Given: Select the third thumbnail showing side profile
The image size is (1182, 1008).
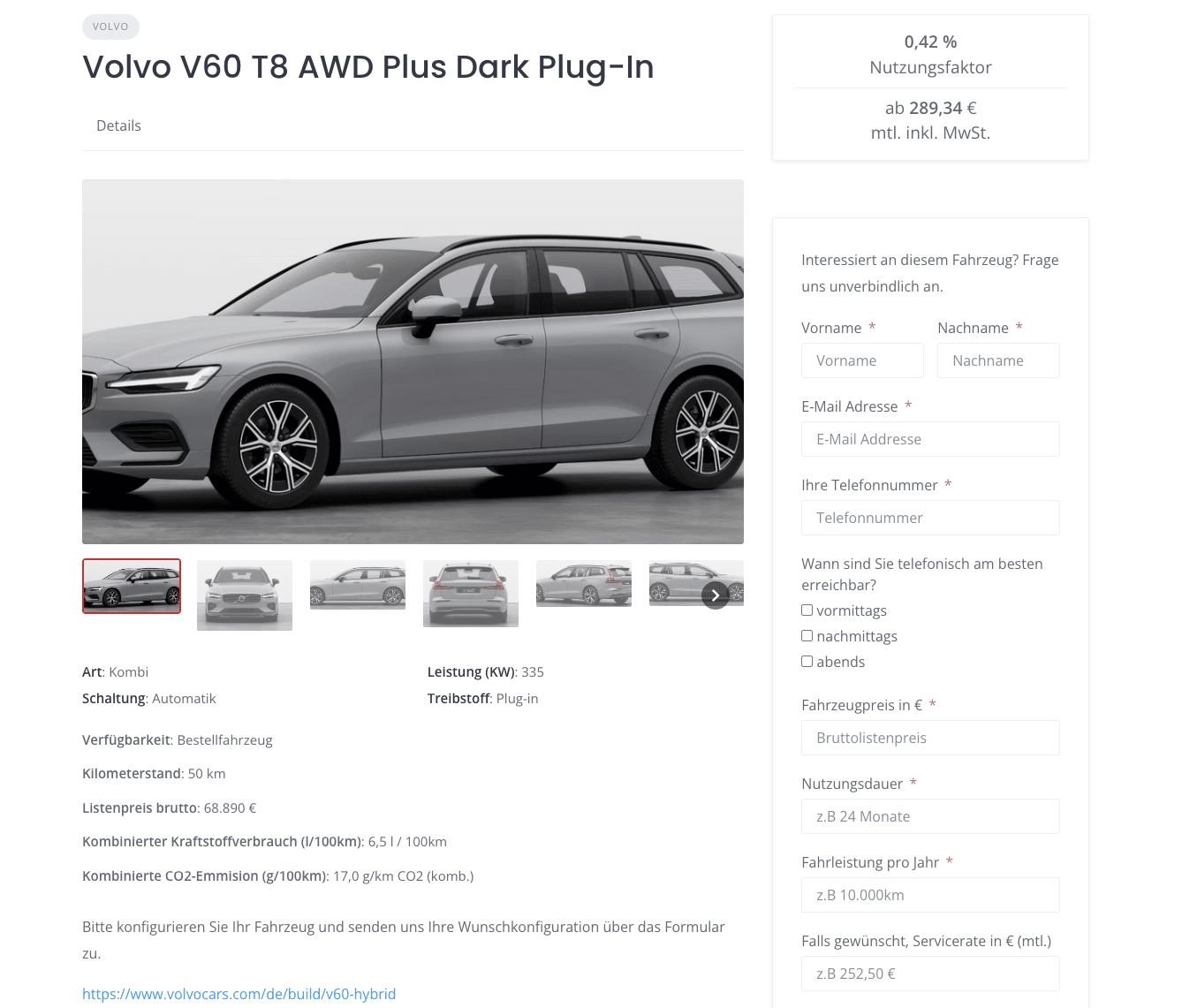Looking at the screenshot, I should pos(358,585).
